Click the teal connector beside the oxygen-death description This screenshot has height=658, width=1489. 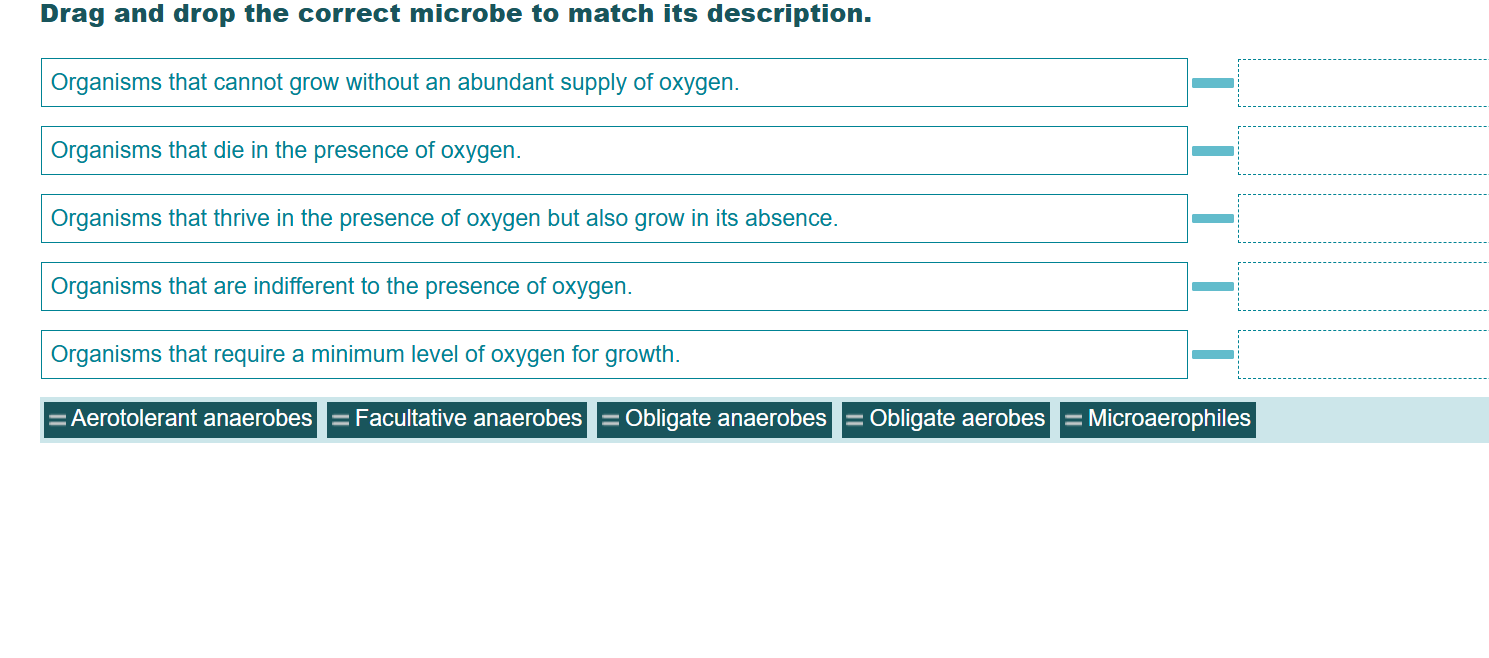coord(1211,150)
